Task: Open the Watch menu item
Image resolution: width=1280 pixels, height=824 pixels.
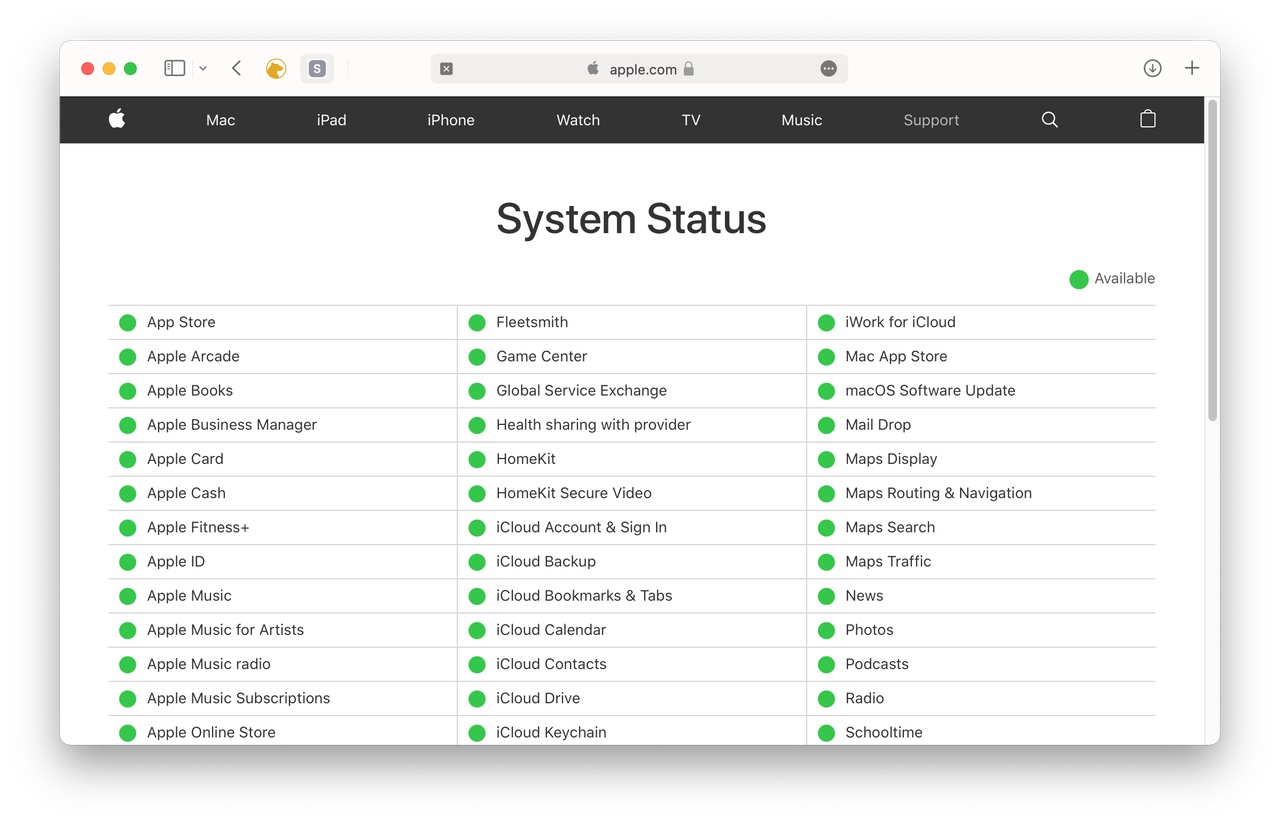Action: pyautogui.click(x=578, y=120)
